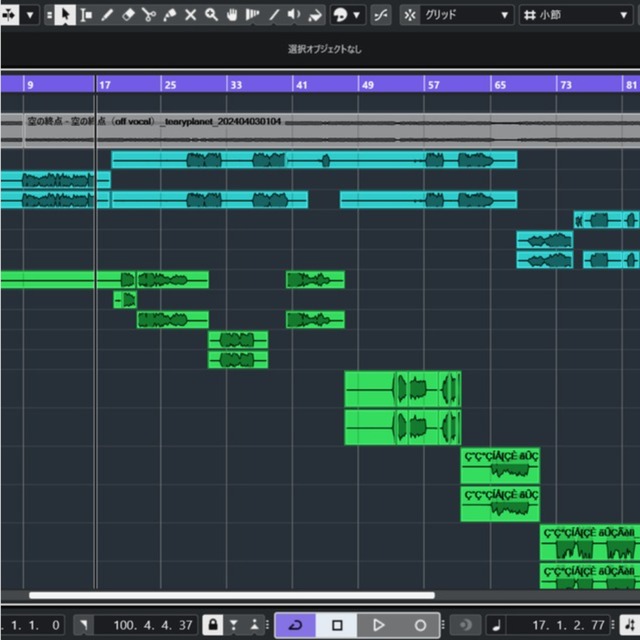The height and width of the screenshot is (640, 640).
Task: Expand the color palette dropdown
Action: point(354,15)
